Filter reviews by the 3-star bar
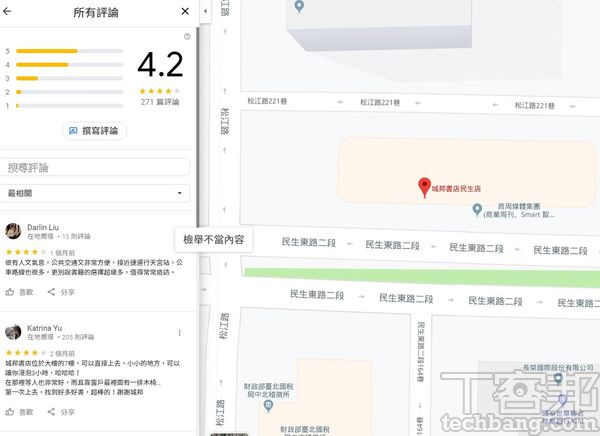 (x=69, y=78)
